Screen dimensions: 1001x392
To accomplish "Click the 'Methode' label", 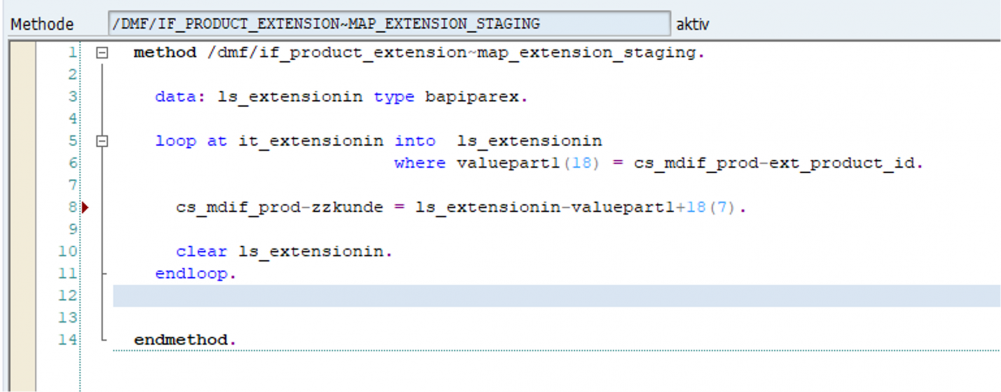I will click(42, 25).
